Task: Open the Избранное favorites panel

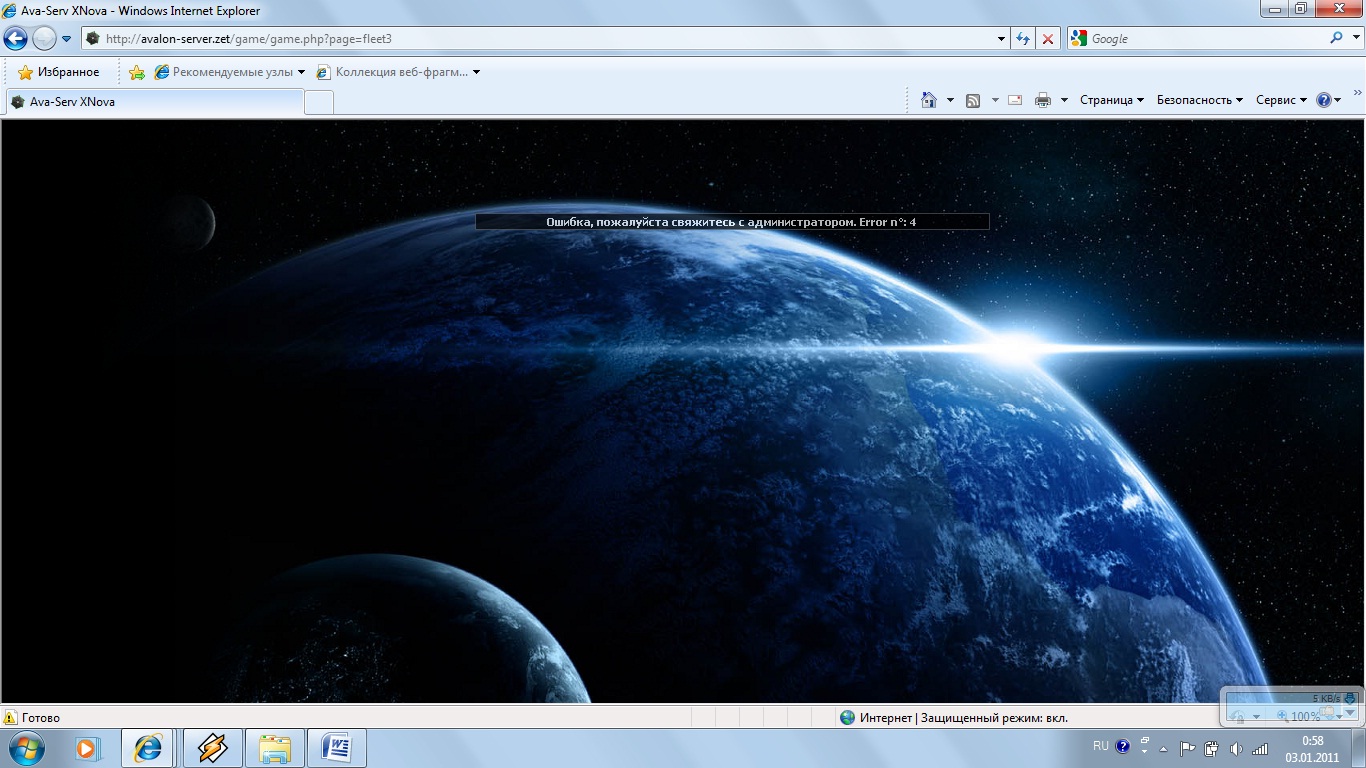Action: (x=59, y=72)
